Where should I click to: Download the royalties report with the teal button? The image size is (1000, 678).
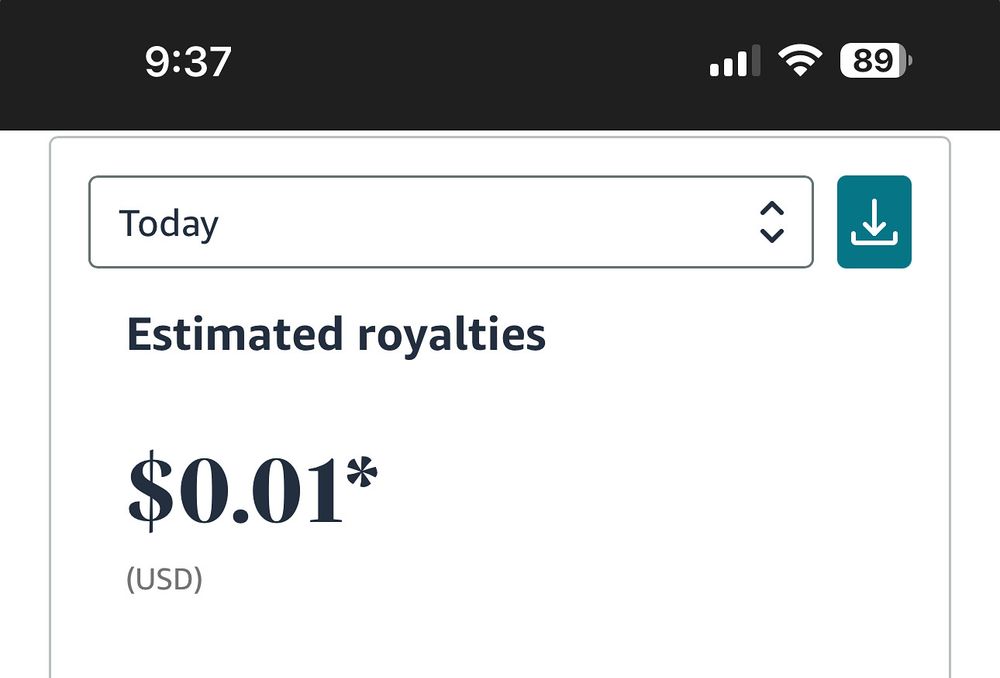tap(874, 222)
